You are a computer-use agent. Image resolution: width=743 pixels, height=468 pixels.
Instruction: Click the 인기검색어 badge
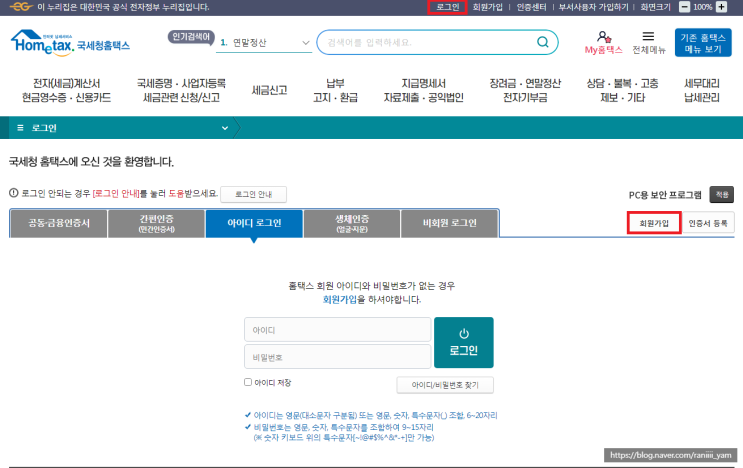click(191, 37)
